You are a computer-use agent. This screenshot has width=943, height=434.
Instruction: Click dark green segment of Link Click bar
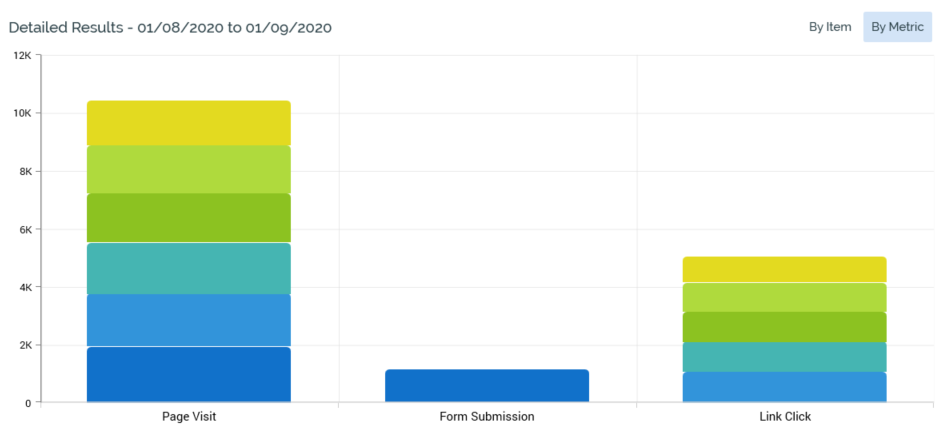784,326
